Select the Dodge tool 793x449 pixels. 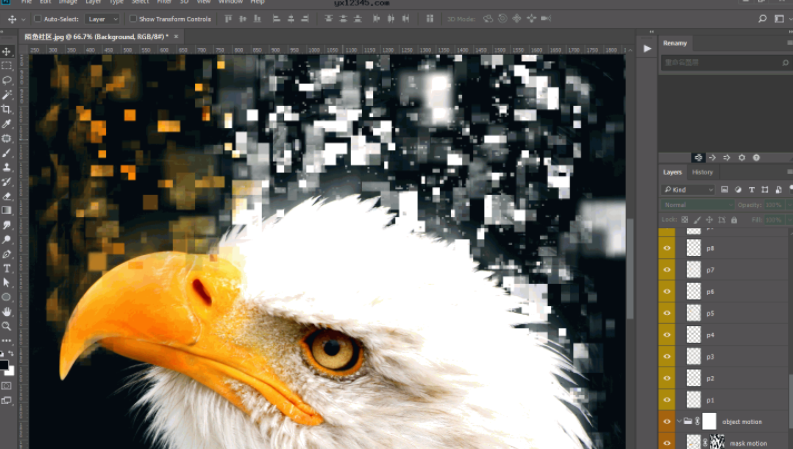coord(7,240)
